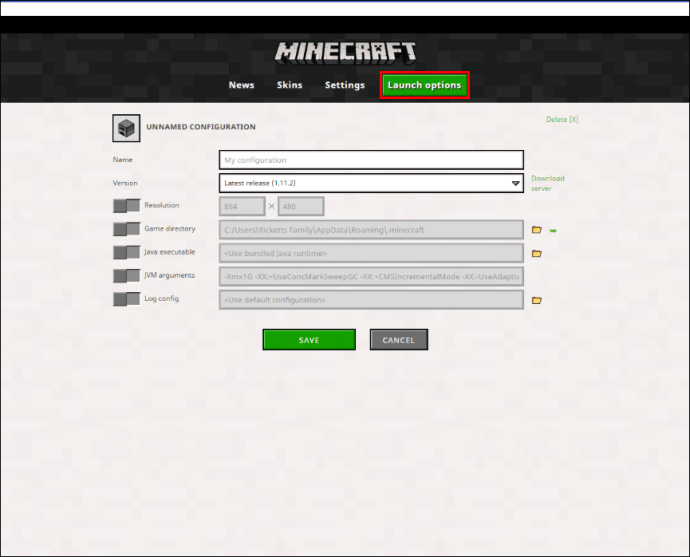
Task: Switch to the Skins tab
Action: pos(290,85)
